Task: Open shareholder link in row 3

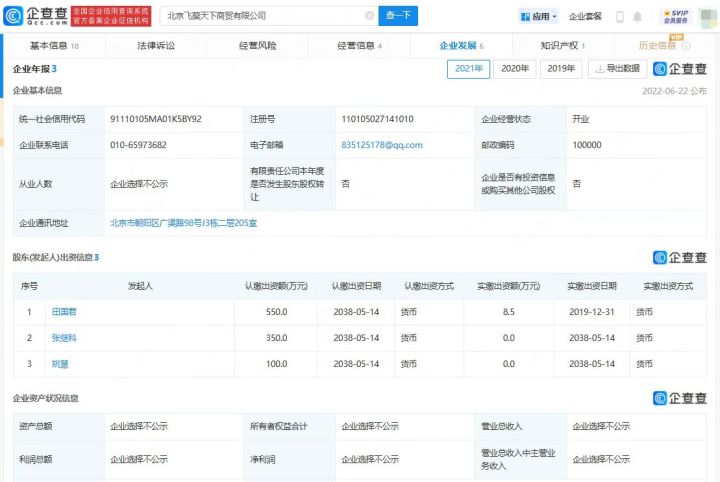Action: (60, 364)
